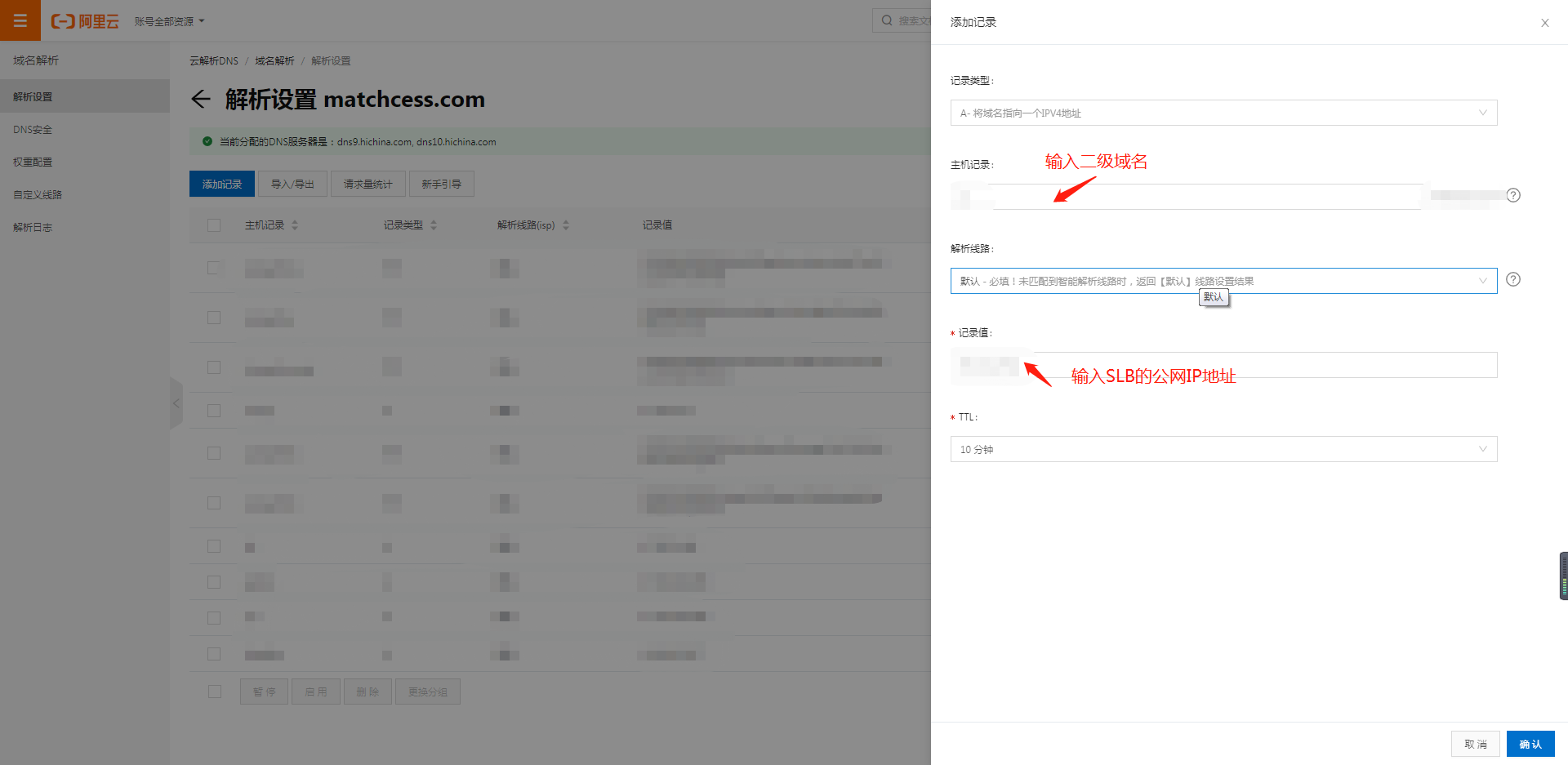This screenshot has height=765, width=1568.
Task: Open the TTL dropdown showing 10 分钟
Action: [x=1223, y=449]
